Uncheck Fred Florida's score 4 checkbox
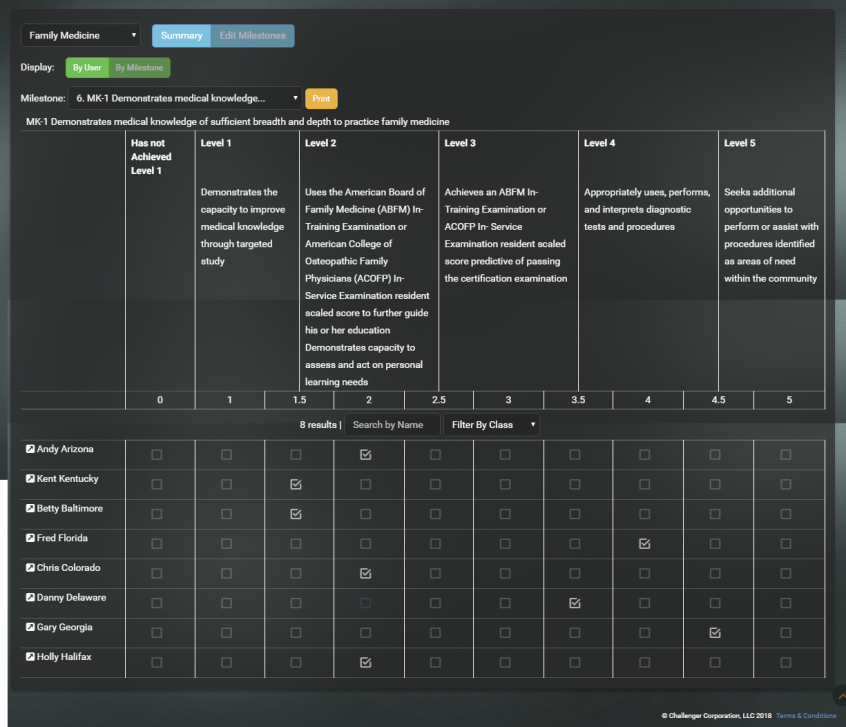Screen dimensions: 846x727 tap(645, 544)
